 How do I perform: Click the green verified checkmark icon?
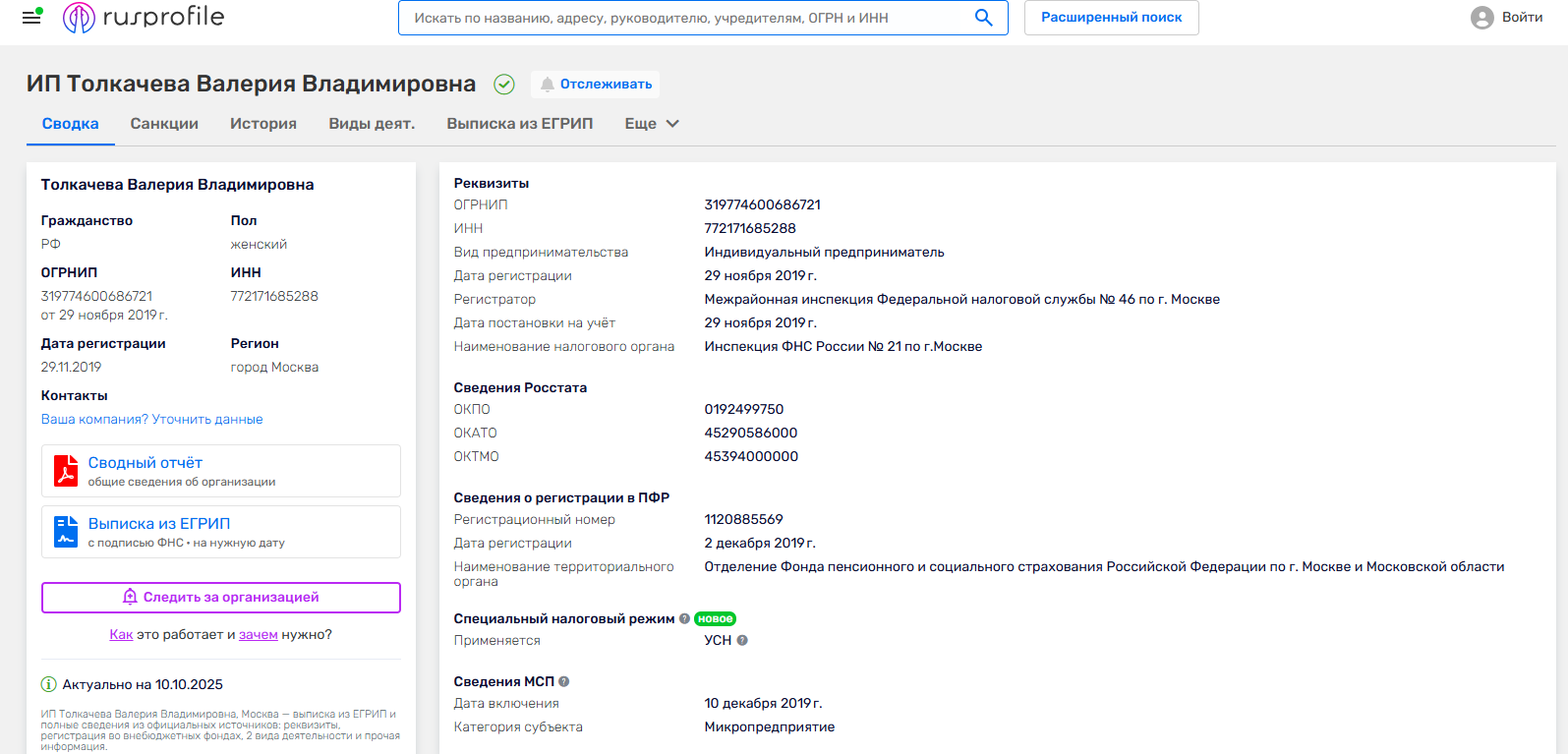tap(504, 85)
